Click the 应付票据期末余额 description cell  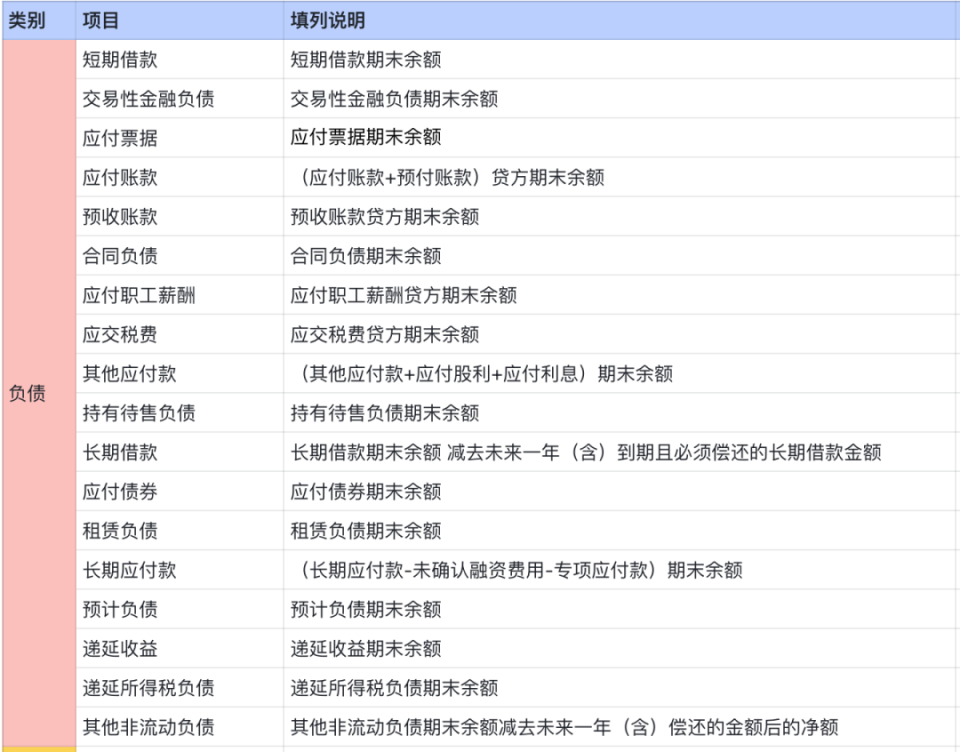click(x=621, y=138)
